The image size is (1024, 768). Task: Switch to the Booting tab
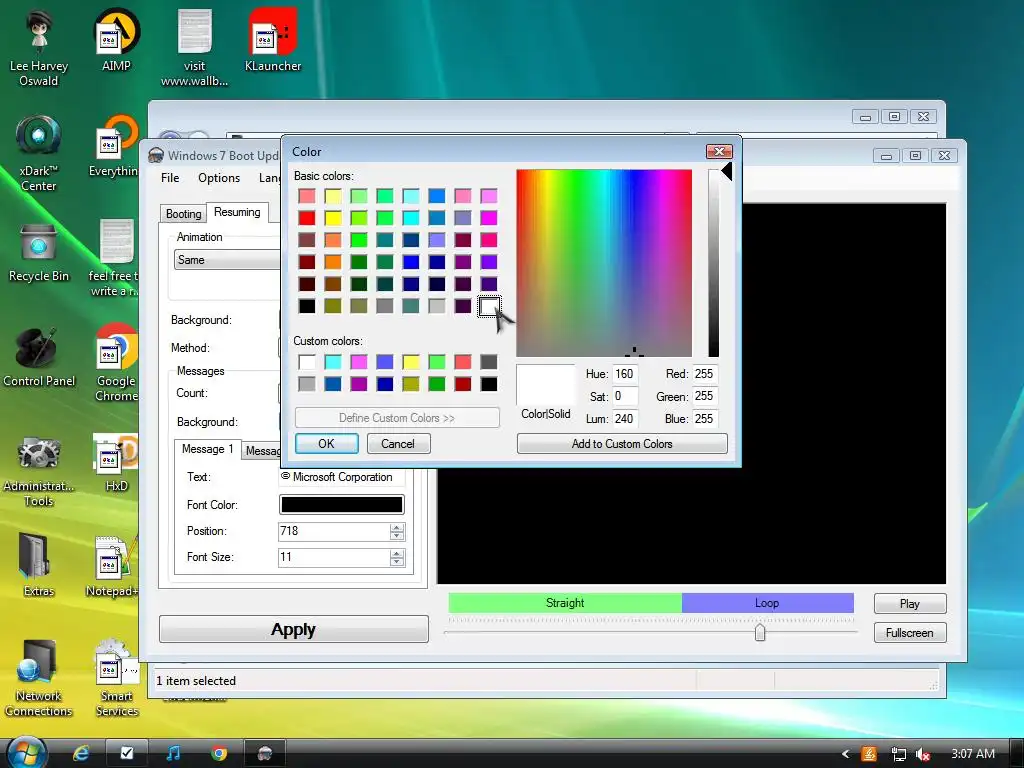point(184,214)
